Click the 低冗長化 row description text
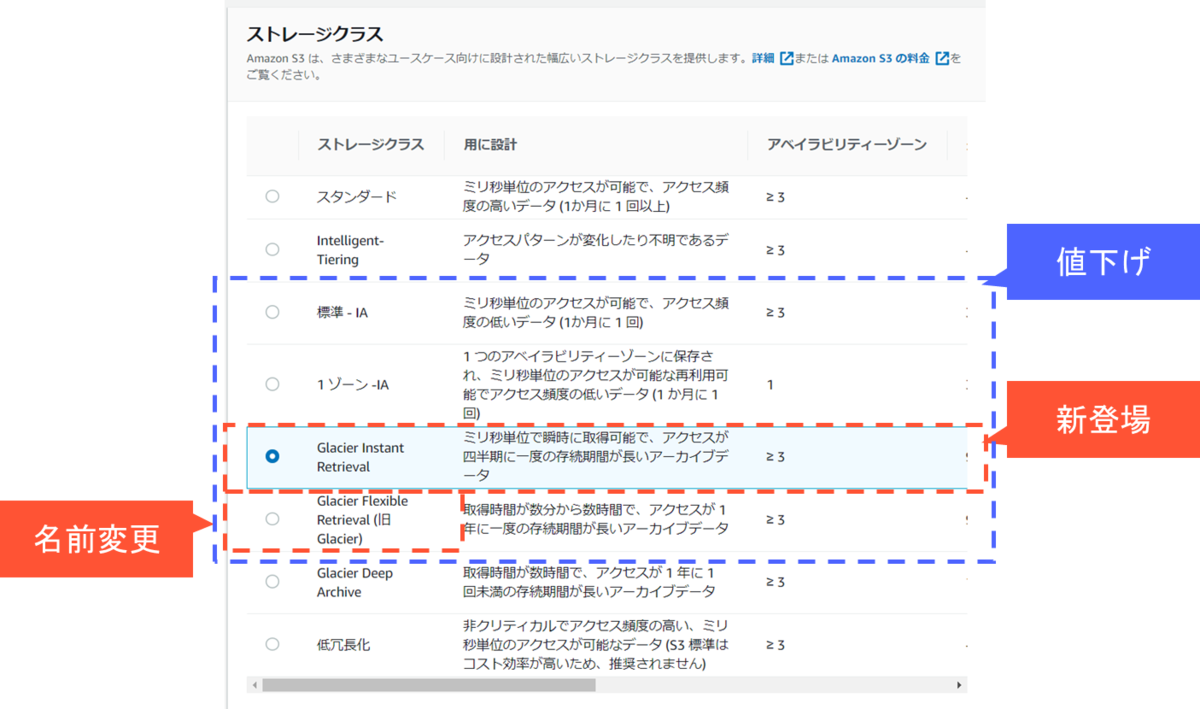 coord(597,645)
